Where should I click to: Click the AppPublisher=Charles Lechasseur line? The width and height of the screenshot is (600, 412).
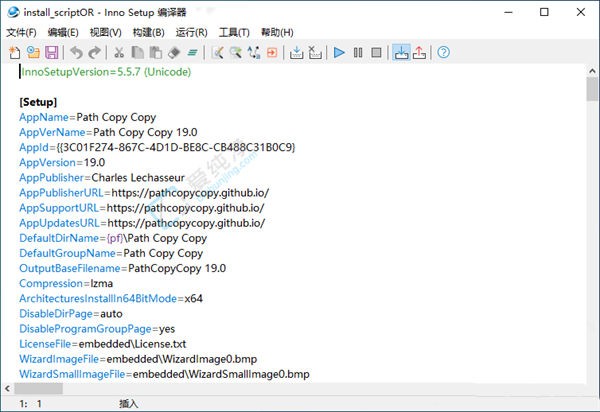click(102, 178)
